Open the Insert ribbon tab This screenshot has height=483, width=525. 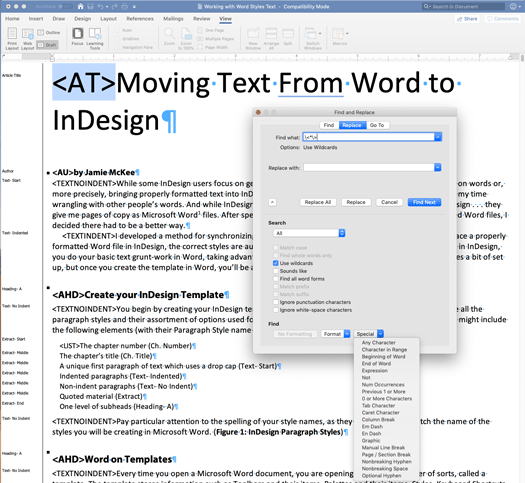(x=36, y=19)
